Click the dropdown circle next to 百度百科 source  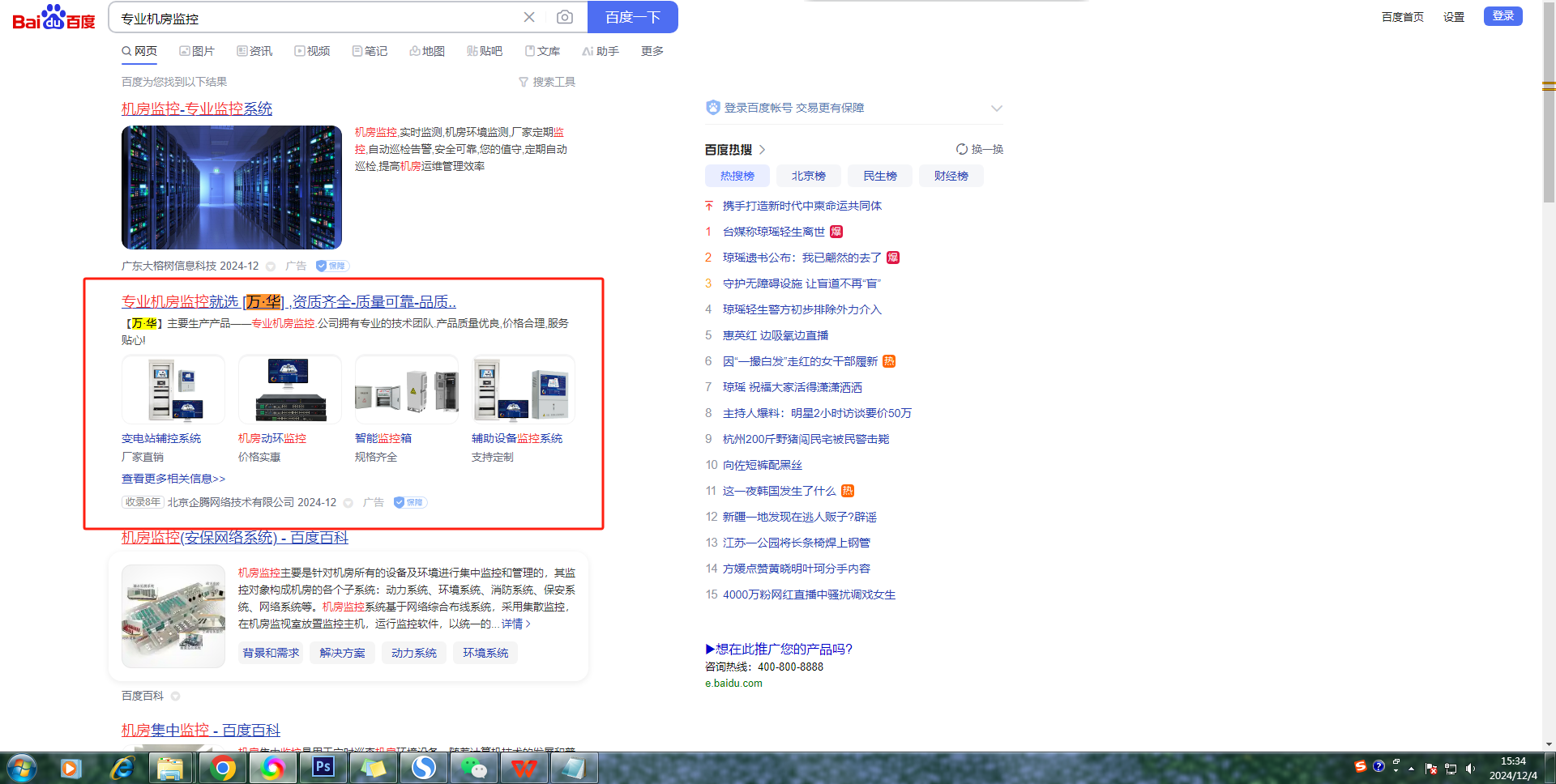coord(175,696)
